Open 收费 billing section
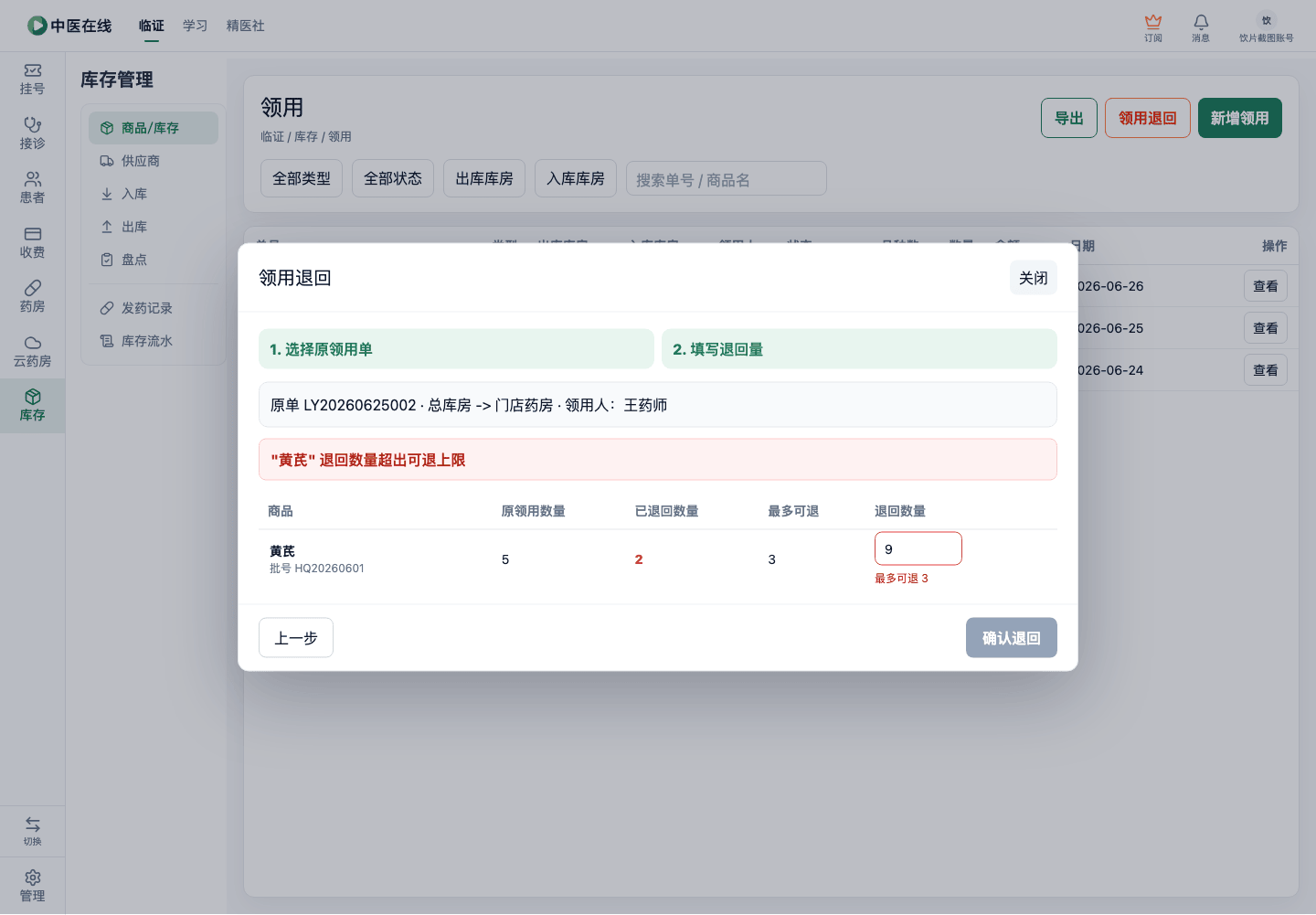Viewport: 1316px width, 915px height. pyautogui.click(x=33, y=242)
